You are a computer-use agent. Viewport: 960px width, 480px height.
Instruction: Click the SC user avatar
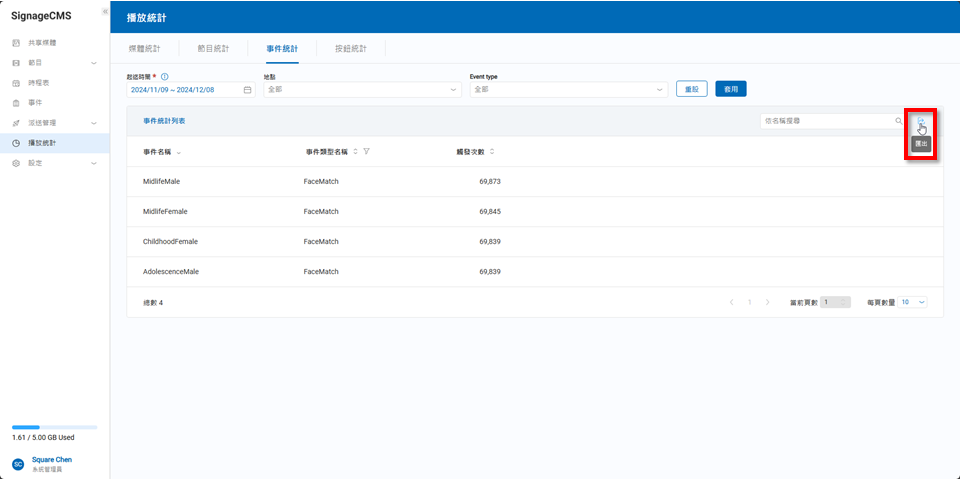coord(18,464)
